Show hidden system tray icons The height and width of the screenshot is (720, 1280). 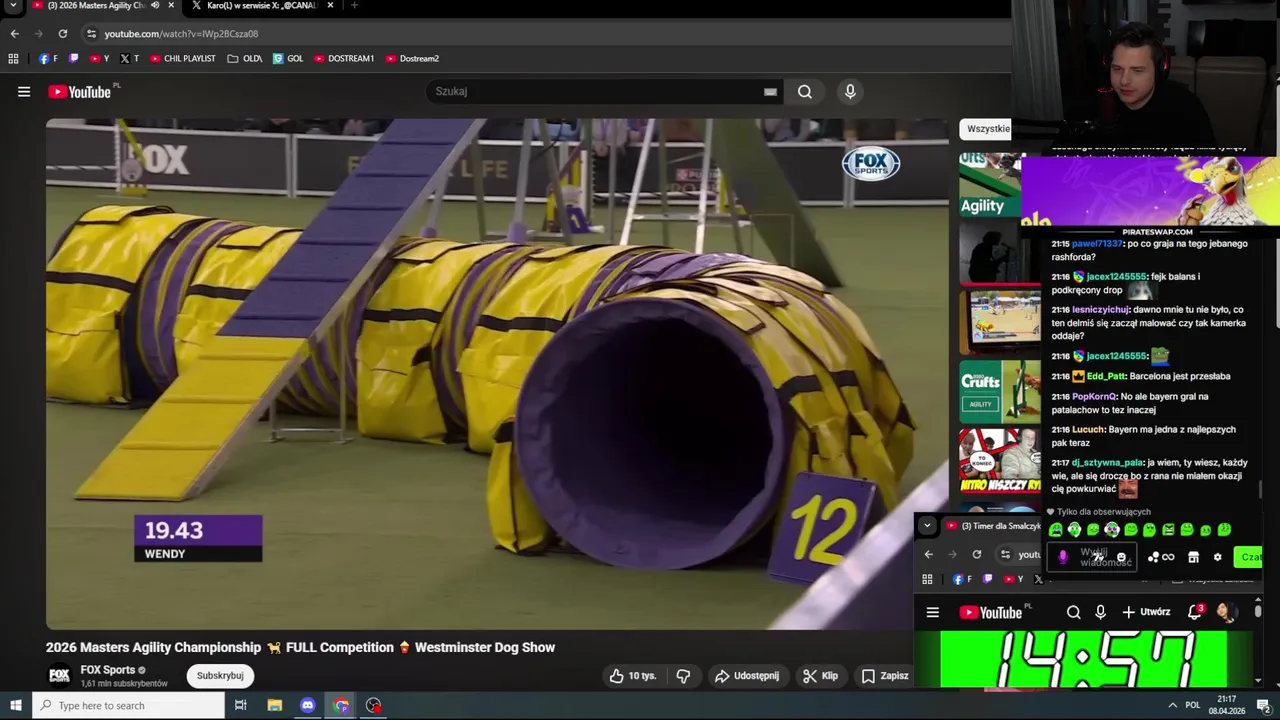1172,706
